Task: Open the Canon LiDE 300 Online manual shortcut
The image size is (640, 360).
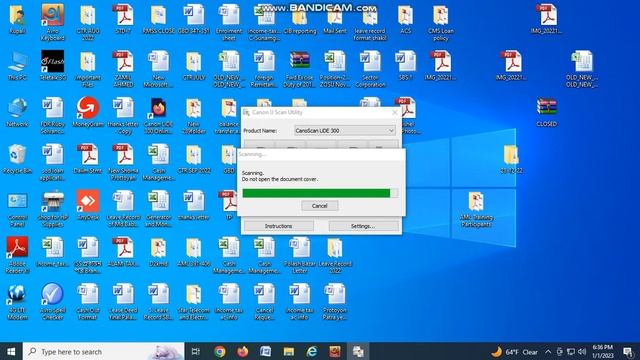Action: [158, 116]
